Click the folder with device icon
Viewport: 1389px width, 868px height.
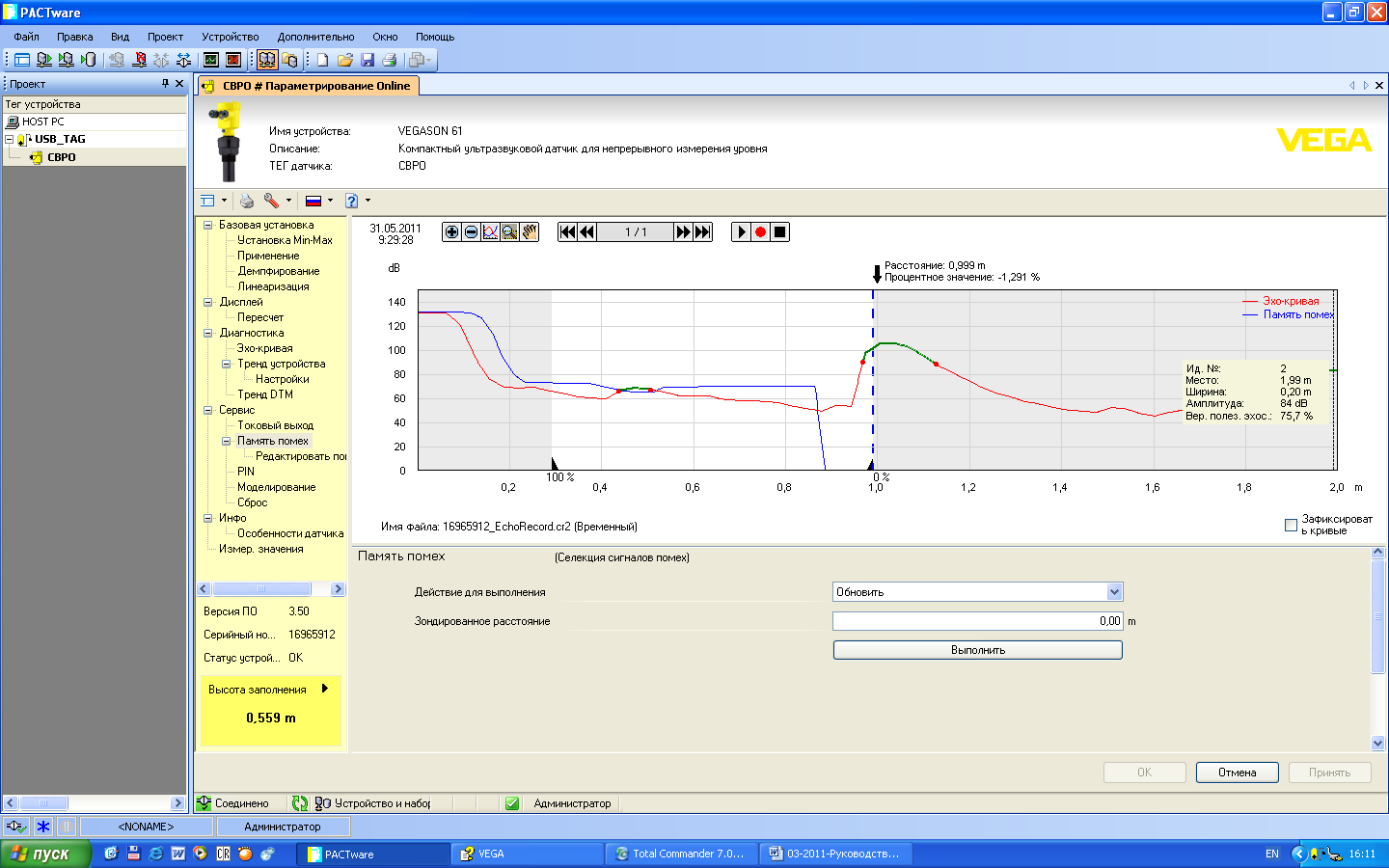pos(289,60)
